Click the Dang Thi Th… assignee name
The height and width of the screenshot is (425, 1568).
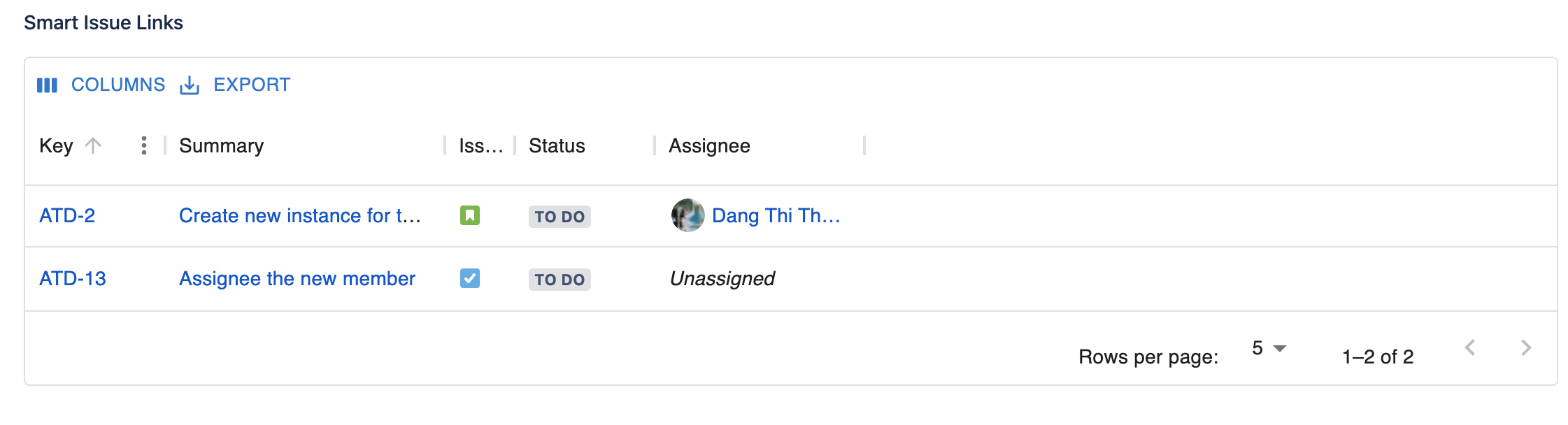(x=776, y=215)
